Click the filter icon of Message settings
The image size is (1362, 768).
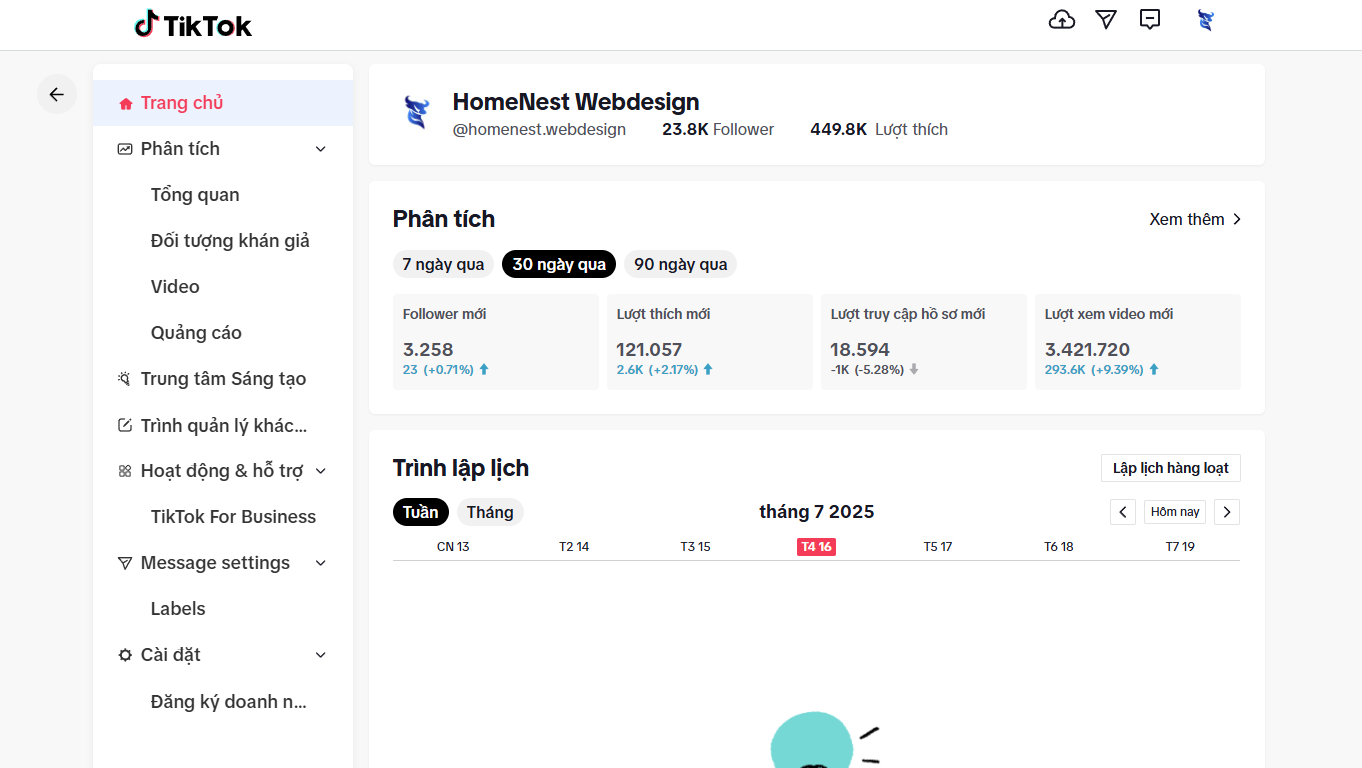tap(125, 563)
